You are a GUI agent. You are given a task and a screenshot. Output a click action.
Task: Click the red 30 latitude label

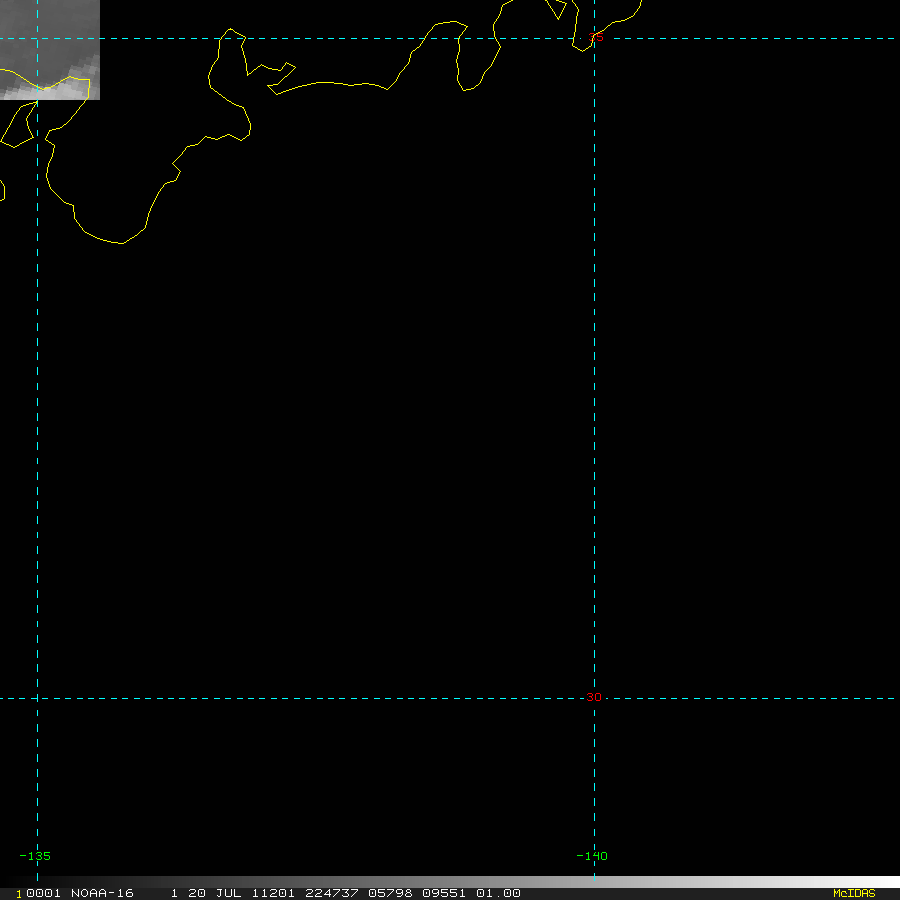tap(594, 697)
